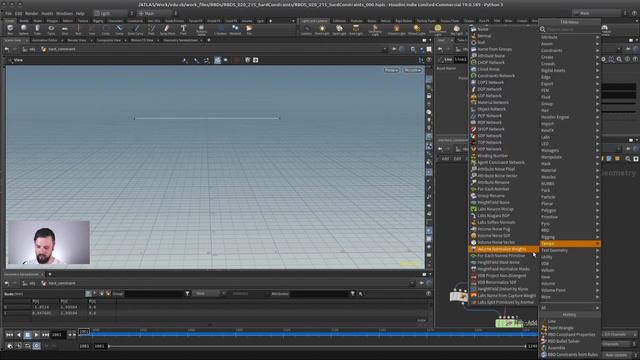Choose Constraints Network in submenu
Screen dimensions: 640x360
tap(504, 76)
